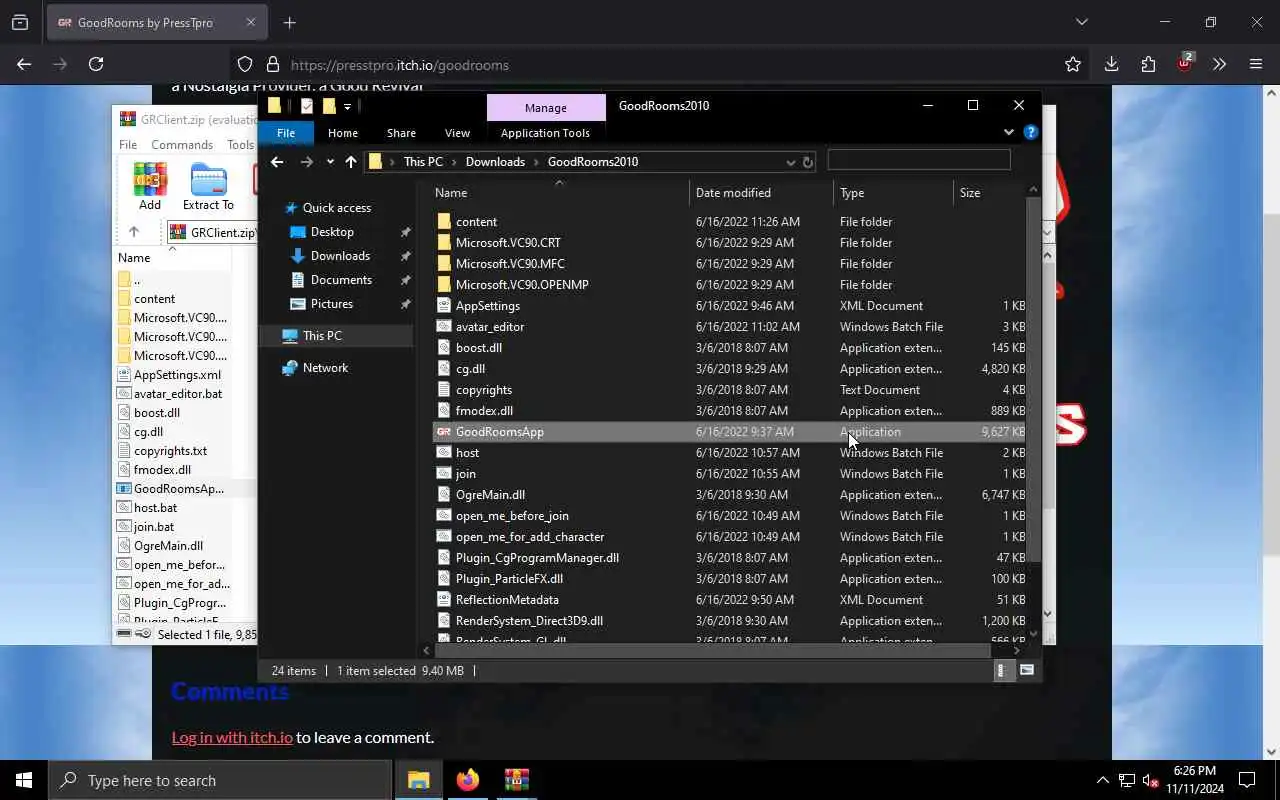Reload the Firefox page

[96, 64]
